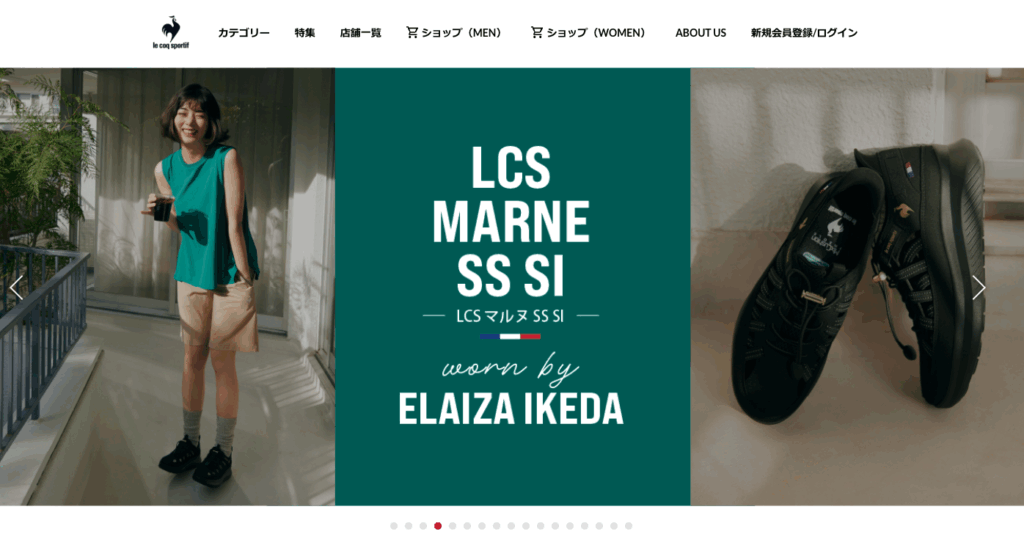The height and width of the screenshot is (545, 1024).
Task: Advance carousel with right arrow
Action: (978, 287)
